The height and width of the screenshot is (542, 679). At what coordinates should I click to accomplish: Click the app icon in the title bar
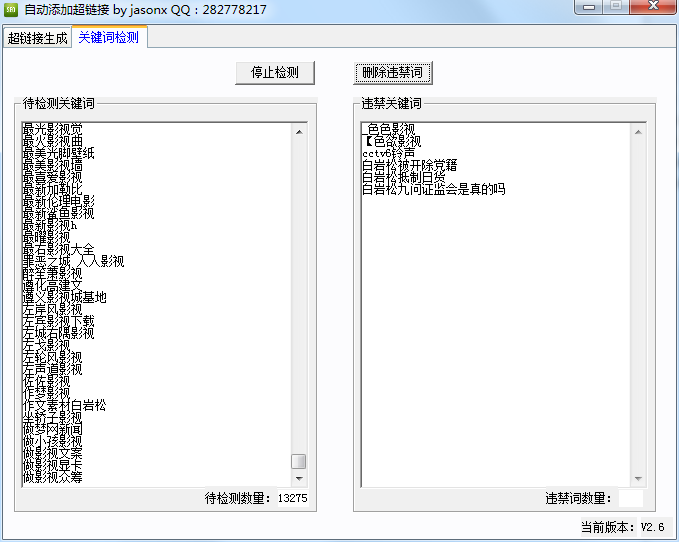click(x=11, y=9)
